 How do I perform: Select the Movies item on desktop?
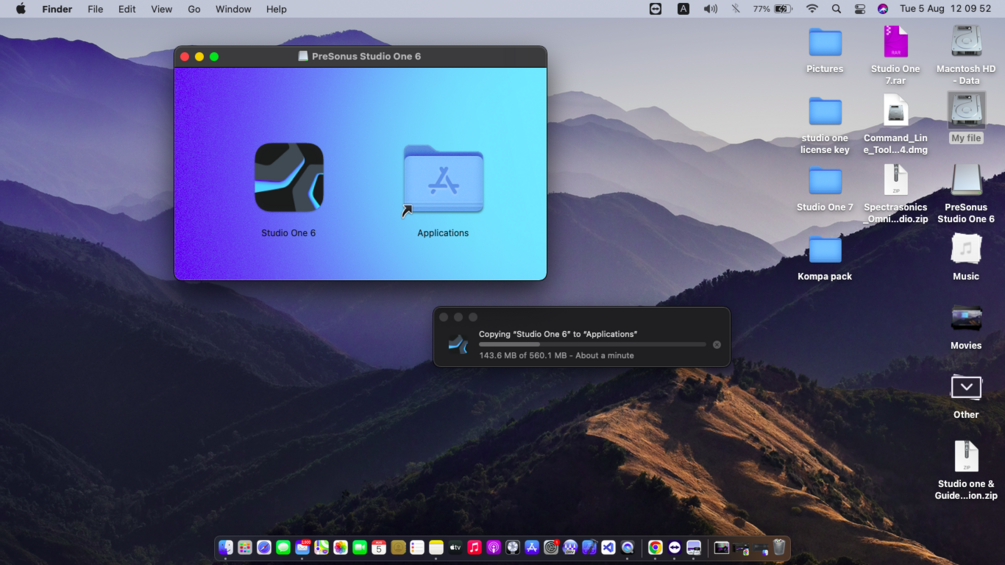966,318
